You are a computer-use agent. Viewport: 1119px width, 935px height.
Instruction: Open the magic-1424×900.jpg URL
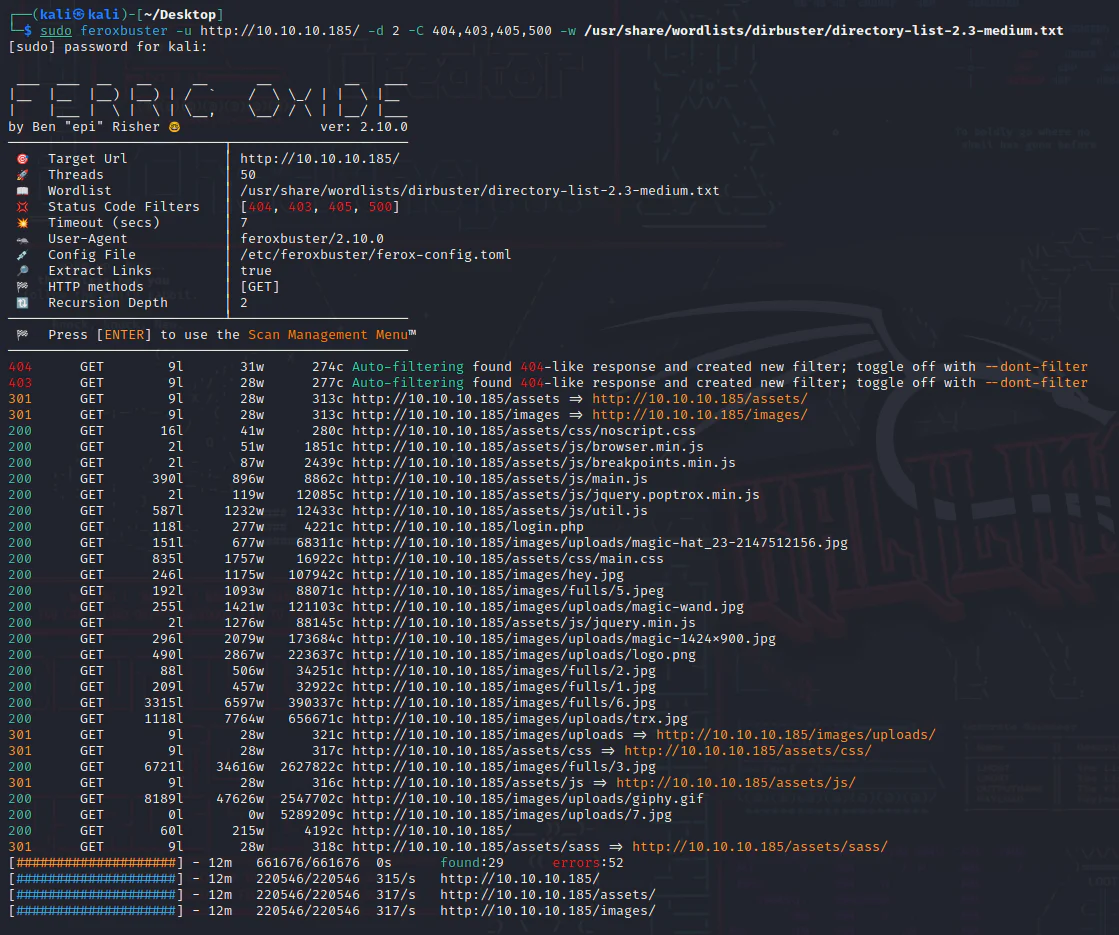coord(564,639)
